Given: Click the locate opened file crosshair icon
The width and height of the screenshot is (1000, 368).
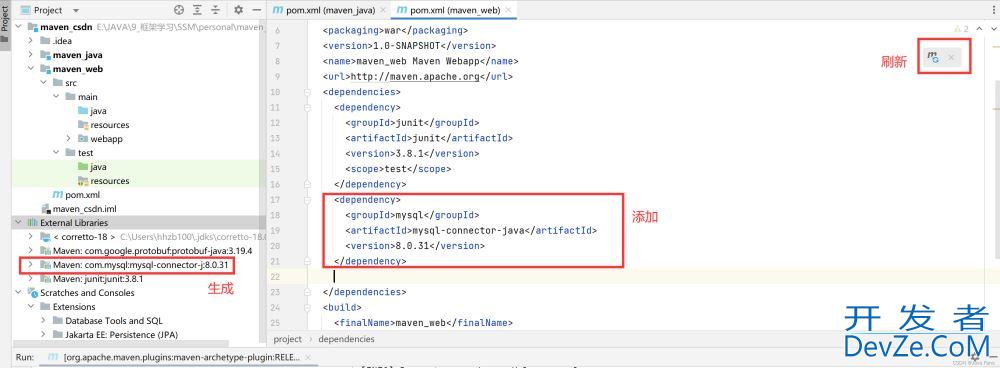Looking at the screenshot, I should pos(179,10).
